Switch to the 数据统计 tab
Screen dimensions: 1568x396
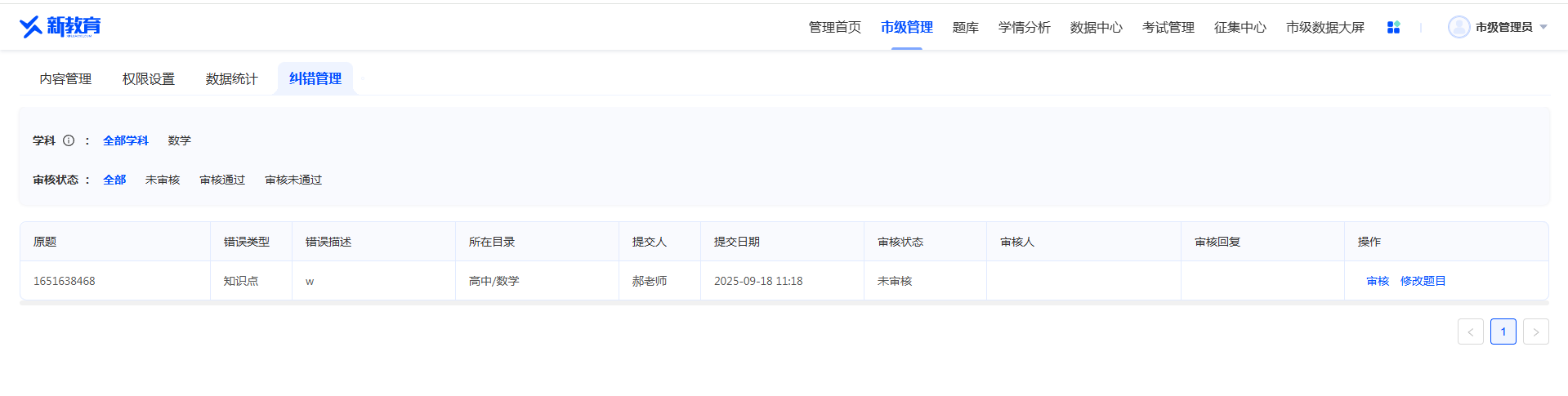tap(231, 78)
